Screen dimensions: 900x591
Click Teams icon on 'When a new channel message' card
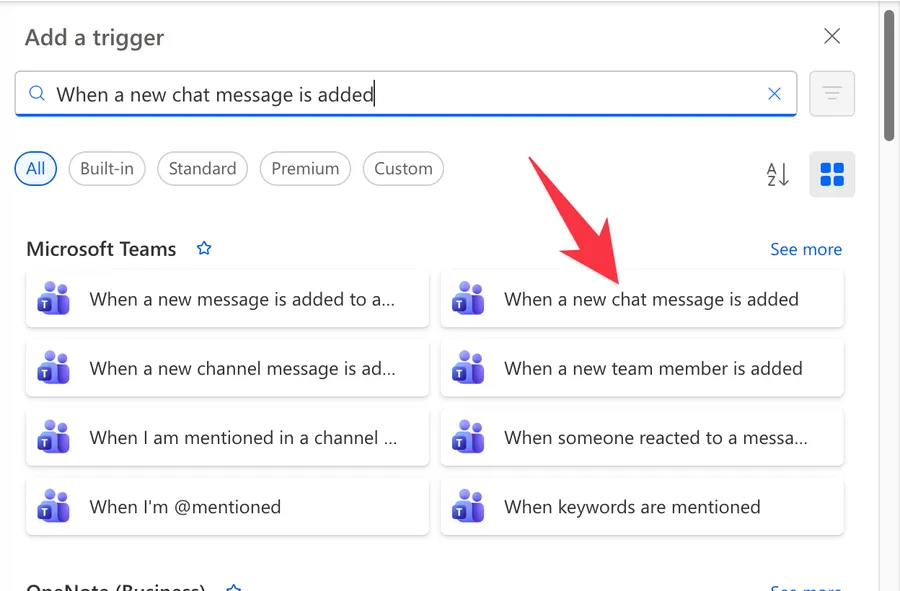click(53, 368)
